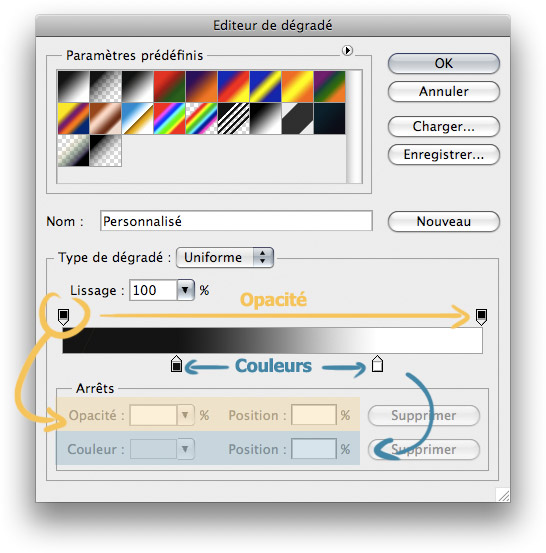Choose the diagonal stripes transparent preset
Viewport: 546px width, 553px height.
pyautogui.click(x=233, y=118)
